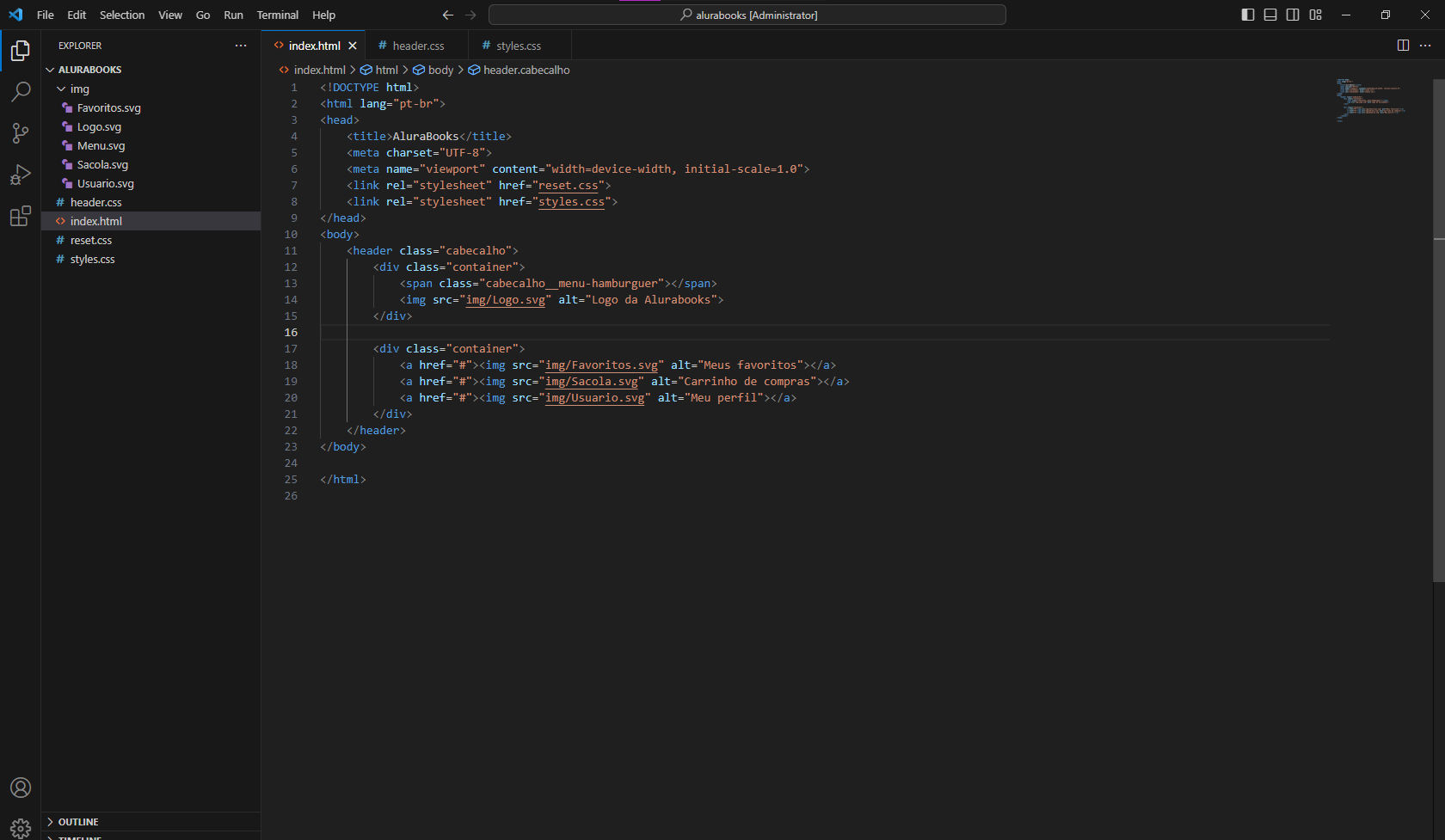Screen dimensions: 1445x840
Task: Open the Help menu
Action: point(324,15)
